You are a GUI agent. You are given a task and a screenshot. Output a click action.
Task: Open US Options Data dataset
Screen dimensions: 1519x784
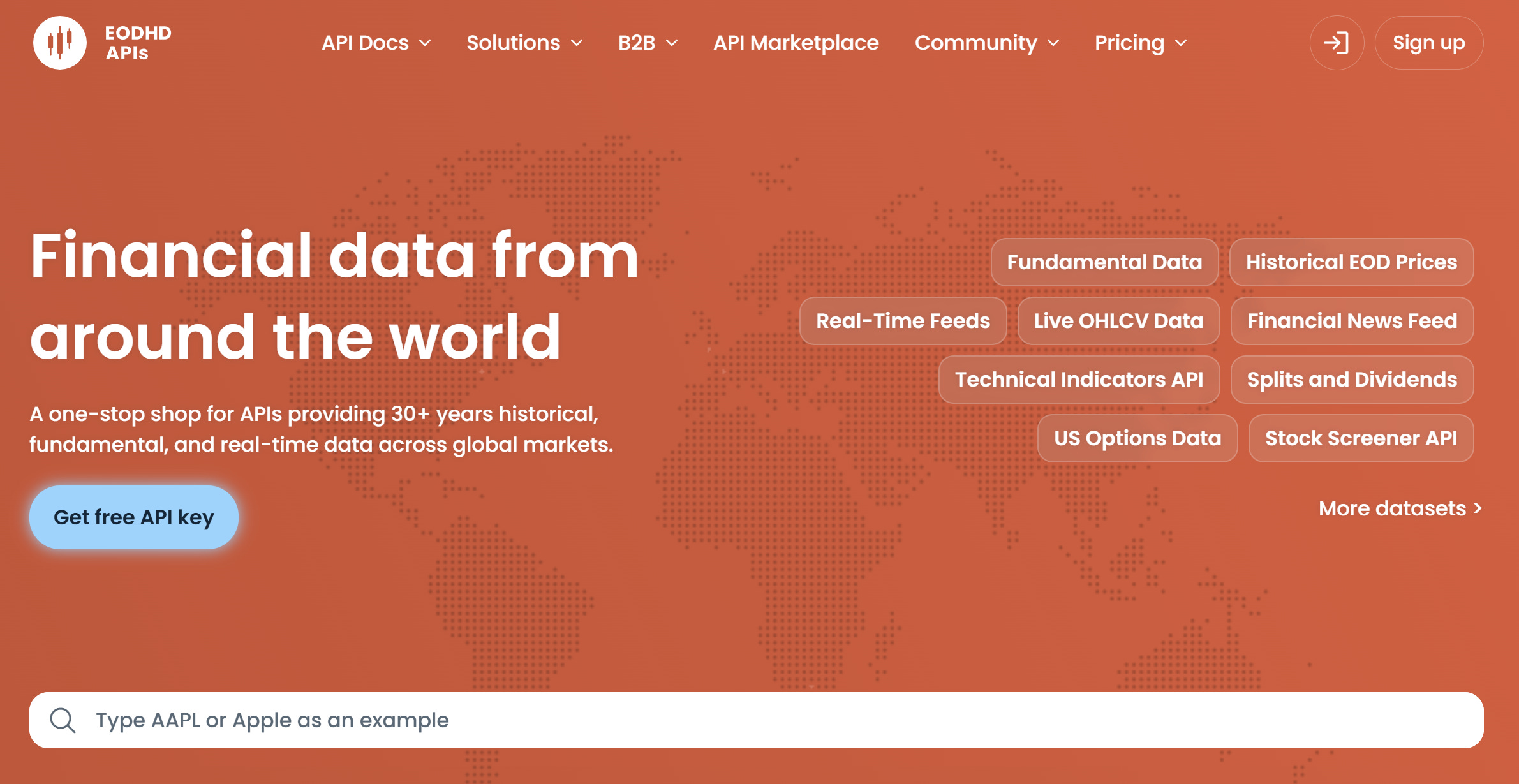[x=1137, y=438]
